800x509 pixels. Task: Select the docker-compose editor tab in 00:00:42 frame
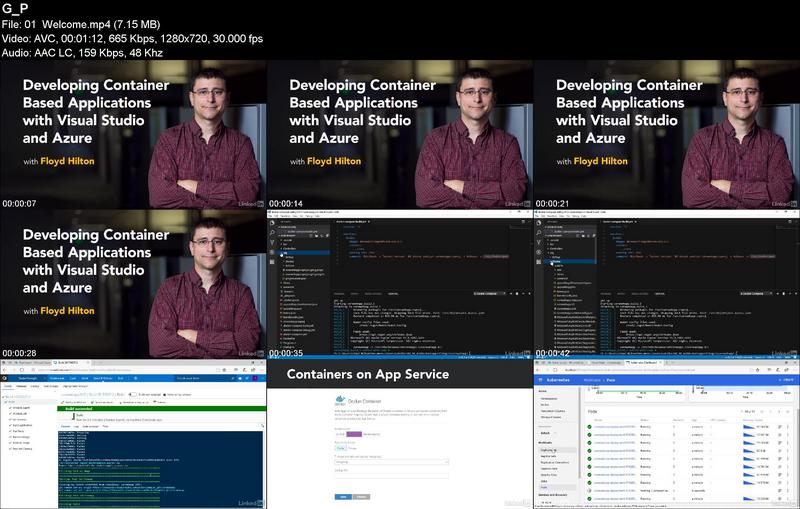pyautogui.click(x=619, y=221)
